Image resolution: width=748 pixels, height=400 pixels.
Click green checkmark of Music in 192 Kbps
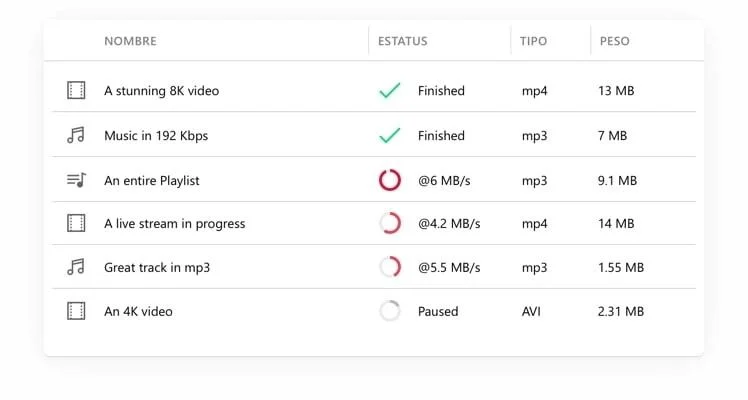click(x=390, y=135)
